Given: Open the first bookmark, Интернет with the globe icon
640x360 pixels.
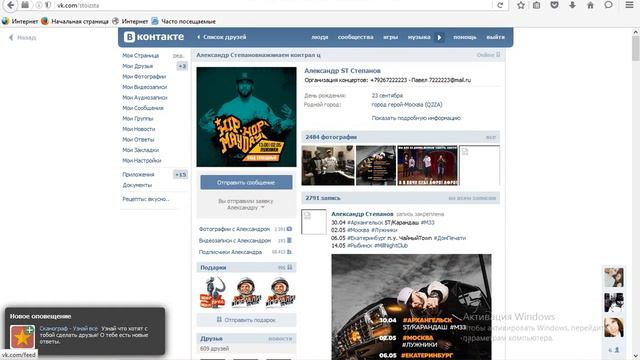Looking at the screenshot, I should tap(20, 21).
